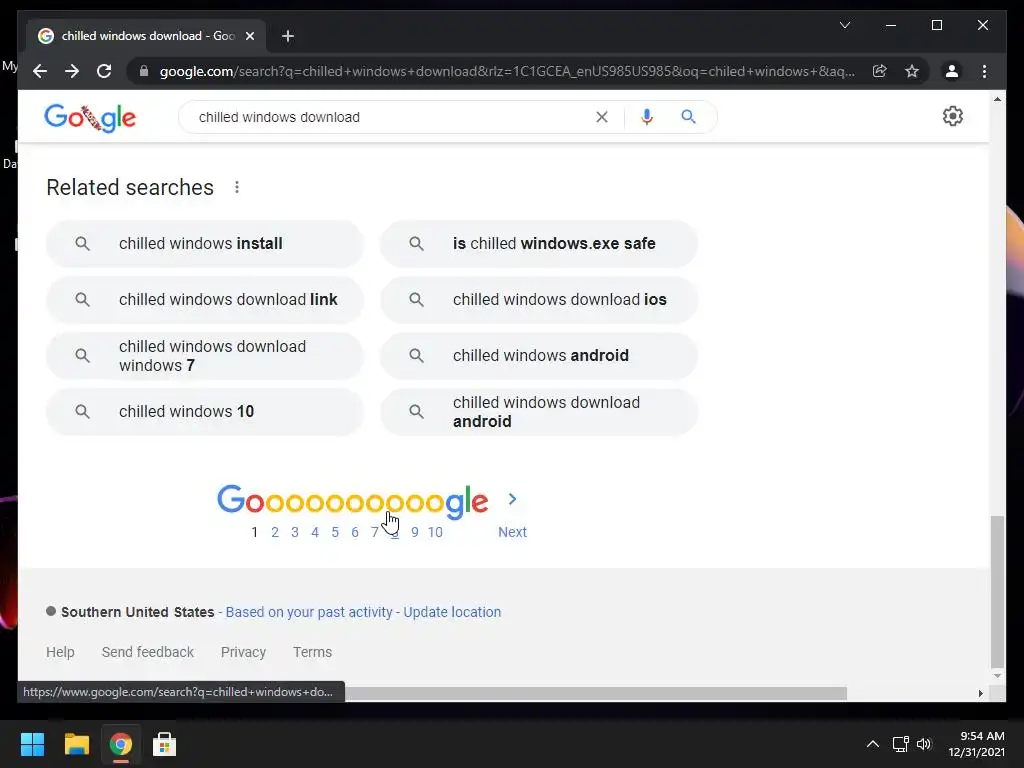Viewport: 1024px width, 768px height.
Task: Share this page icon in address bar
Action: [x=880, y=71]
